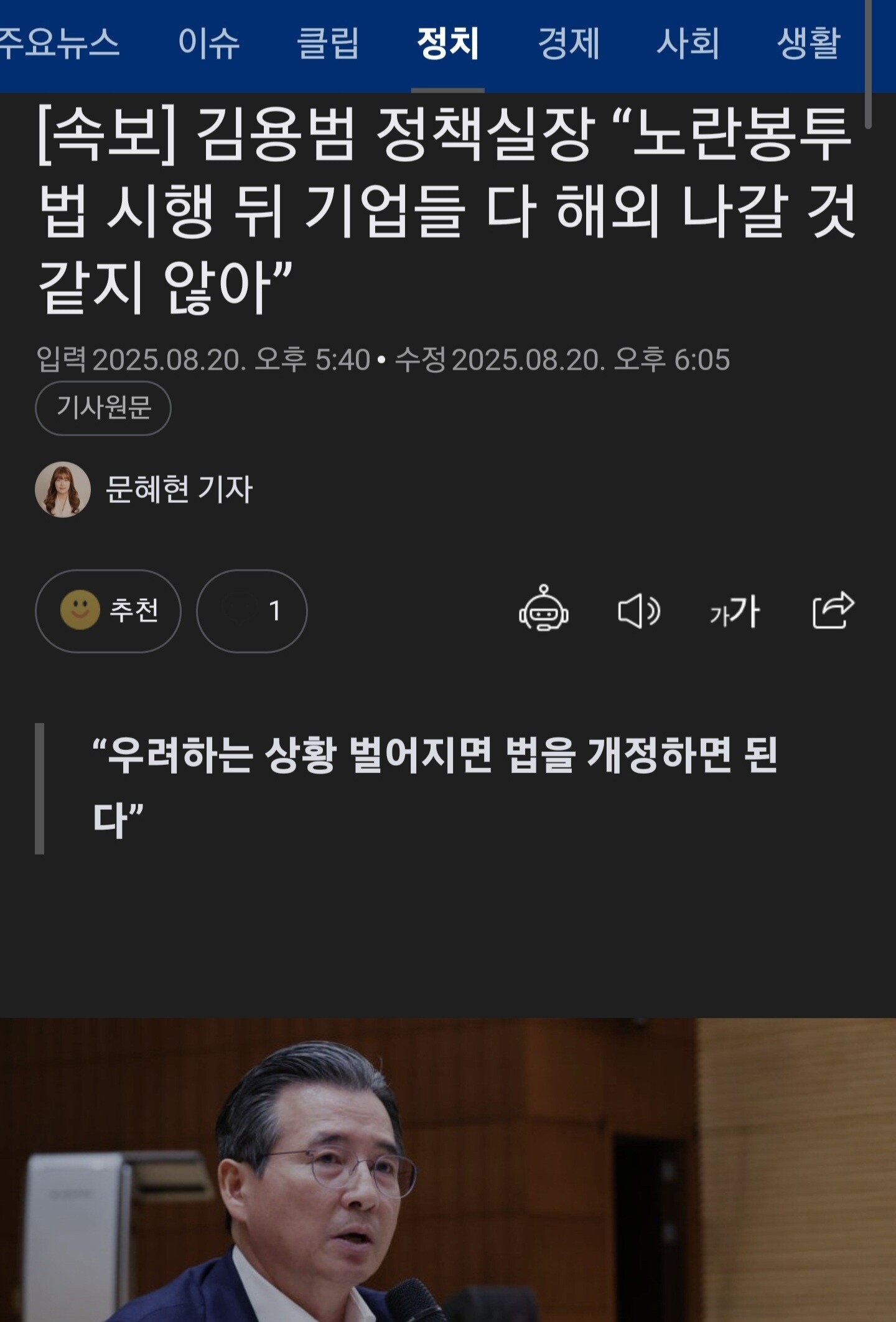Tap the 기사원문 button
The width and height of the screenshot is (896, 1322).
[103, 408]
